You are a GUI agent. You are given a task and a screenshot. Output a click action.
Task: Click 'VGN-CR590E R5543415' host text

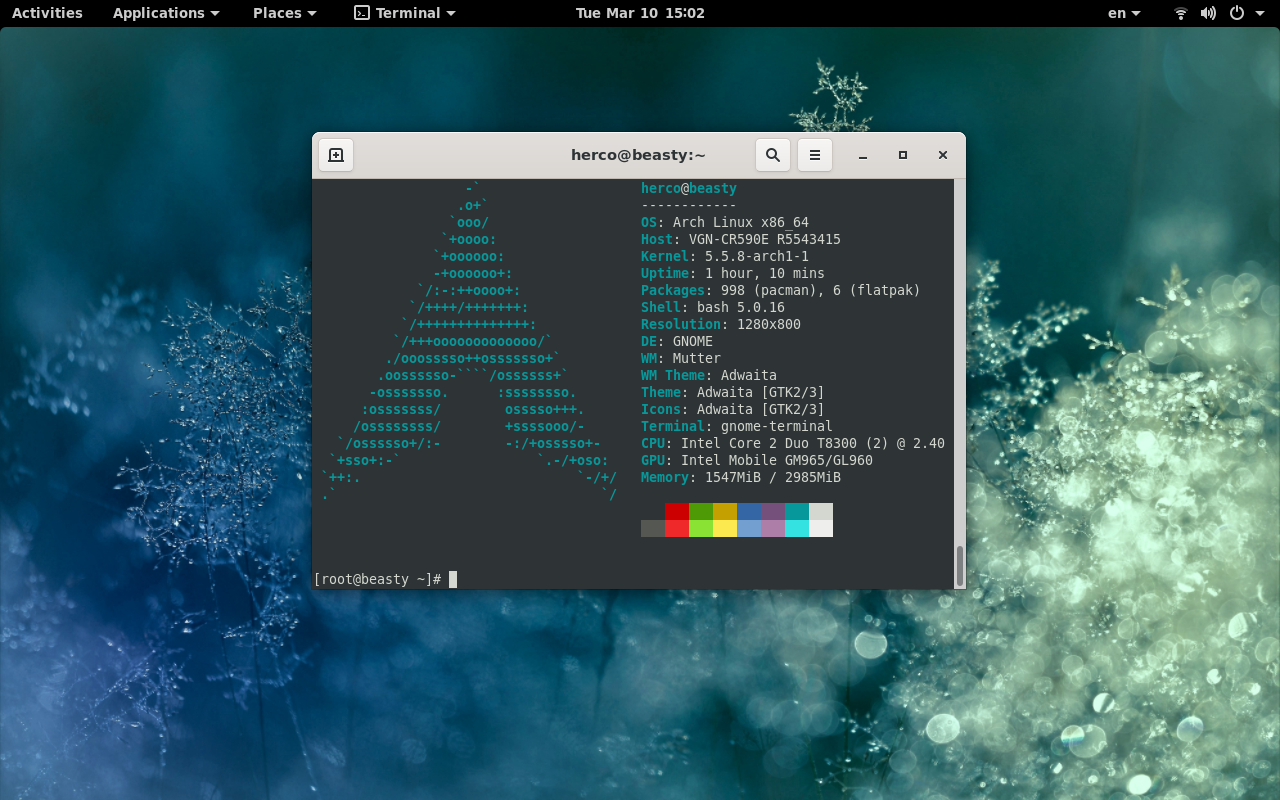coord(765,239)
